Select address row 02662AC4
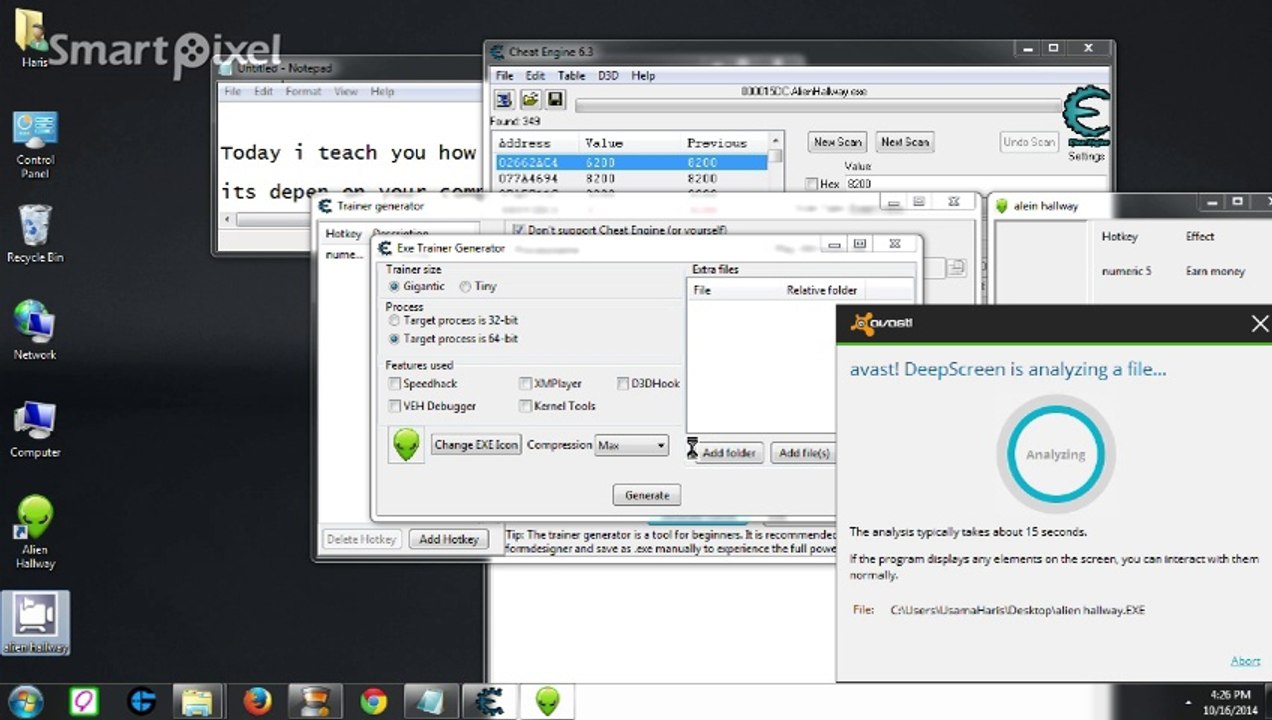The image size is (1272, 720). point(632,162)
